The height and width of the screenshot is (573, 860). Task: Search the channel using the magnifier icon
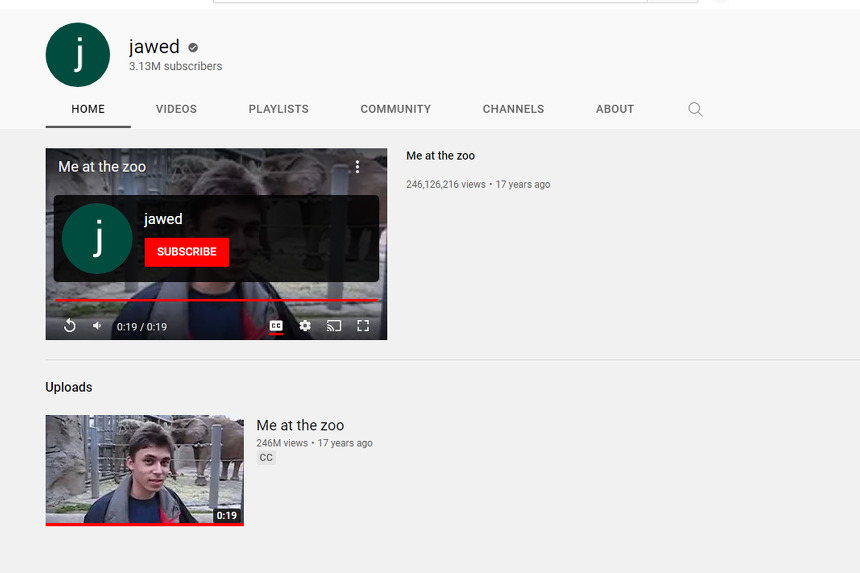(x=695, y=109)
